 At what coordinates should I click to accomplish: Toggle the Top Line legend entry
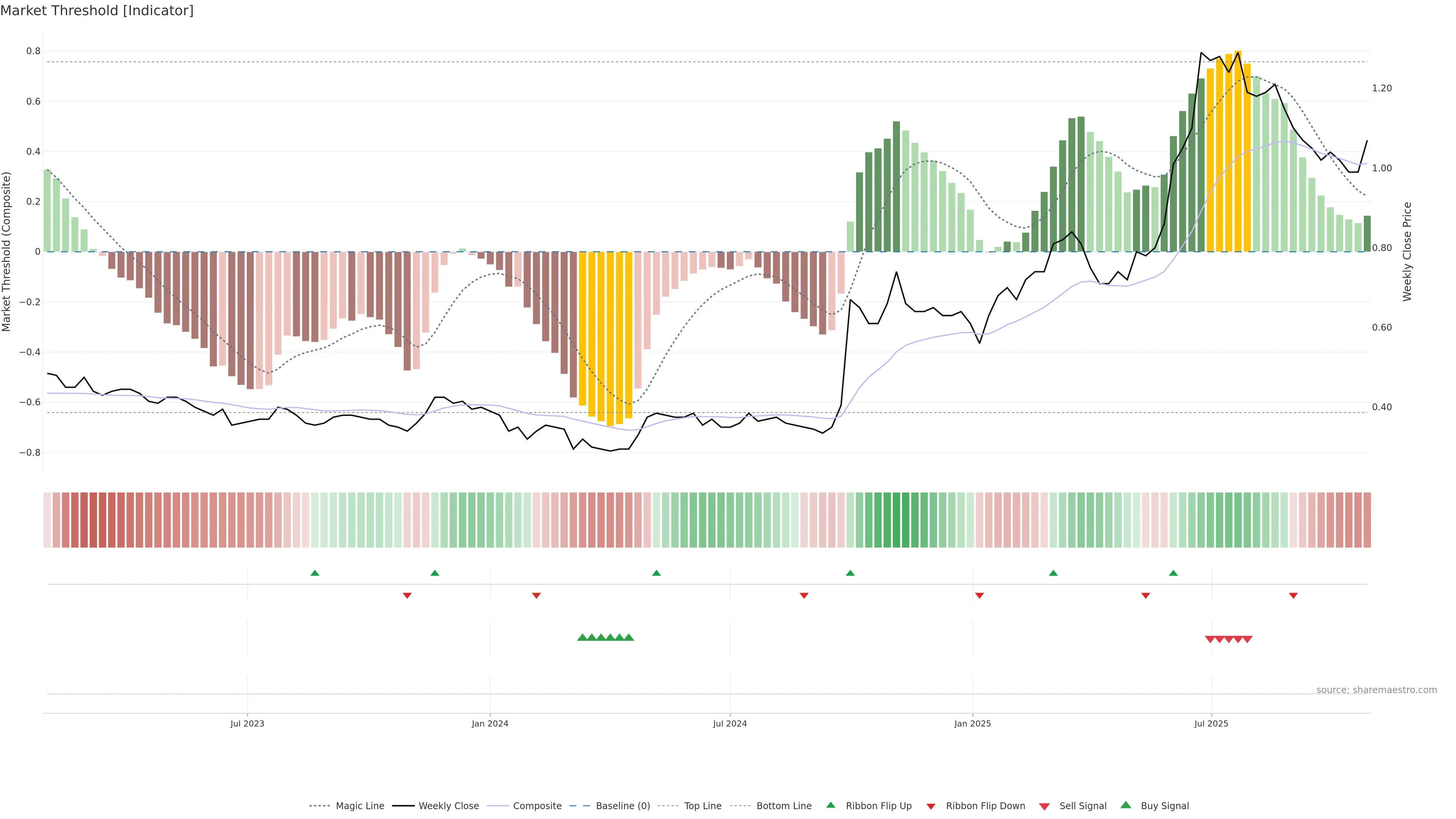click(x=703, y=806)
